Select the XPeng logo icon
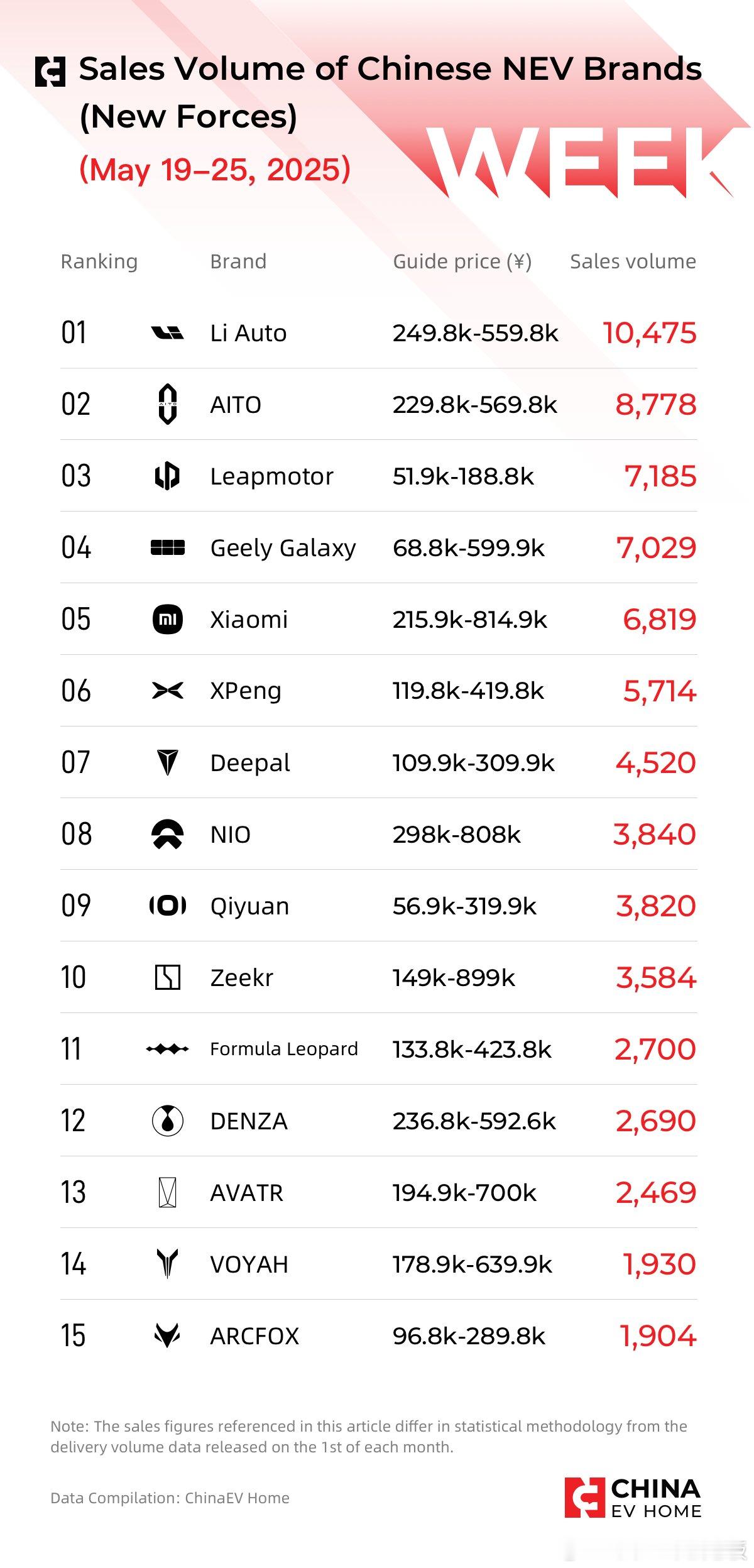Image resolution: width=754 pixels, height=1568 pixels. pos(168,691)
